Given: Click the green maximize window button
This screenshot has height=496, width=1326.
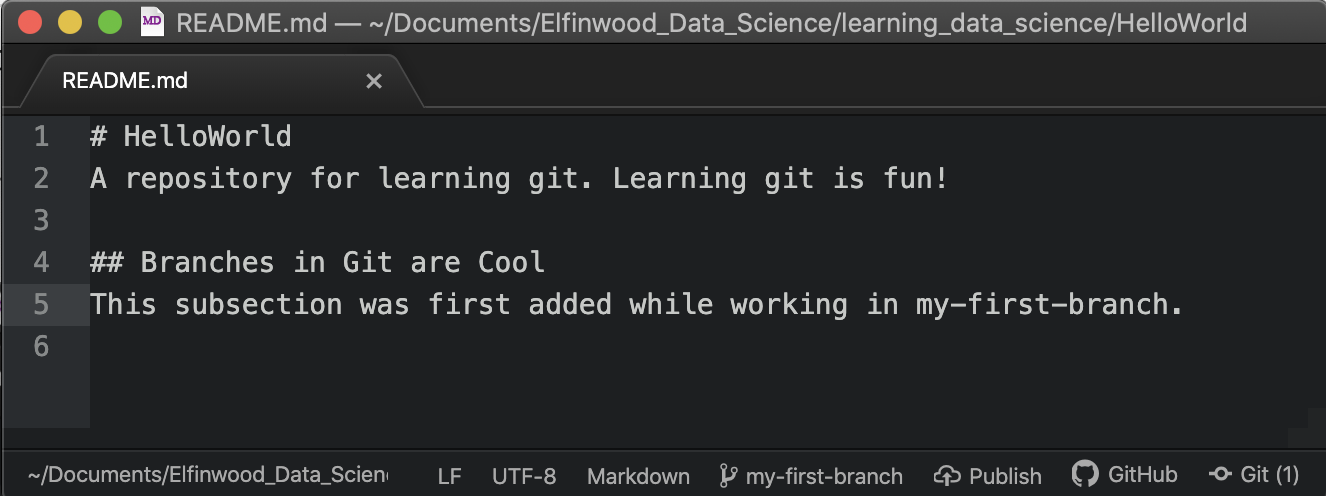Looking at the screenshot, I should point(110,21).
